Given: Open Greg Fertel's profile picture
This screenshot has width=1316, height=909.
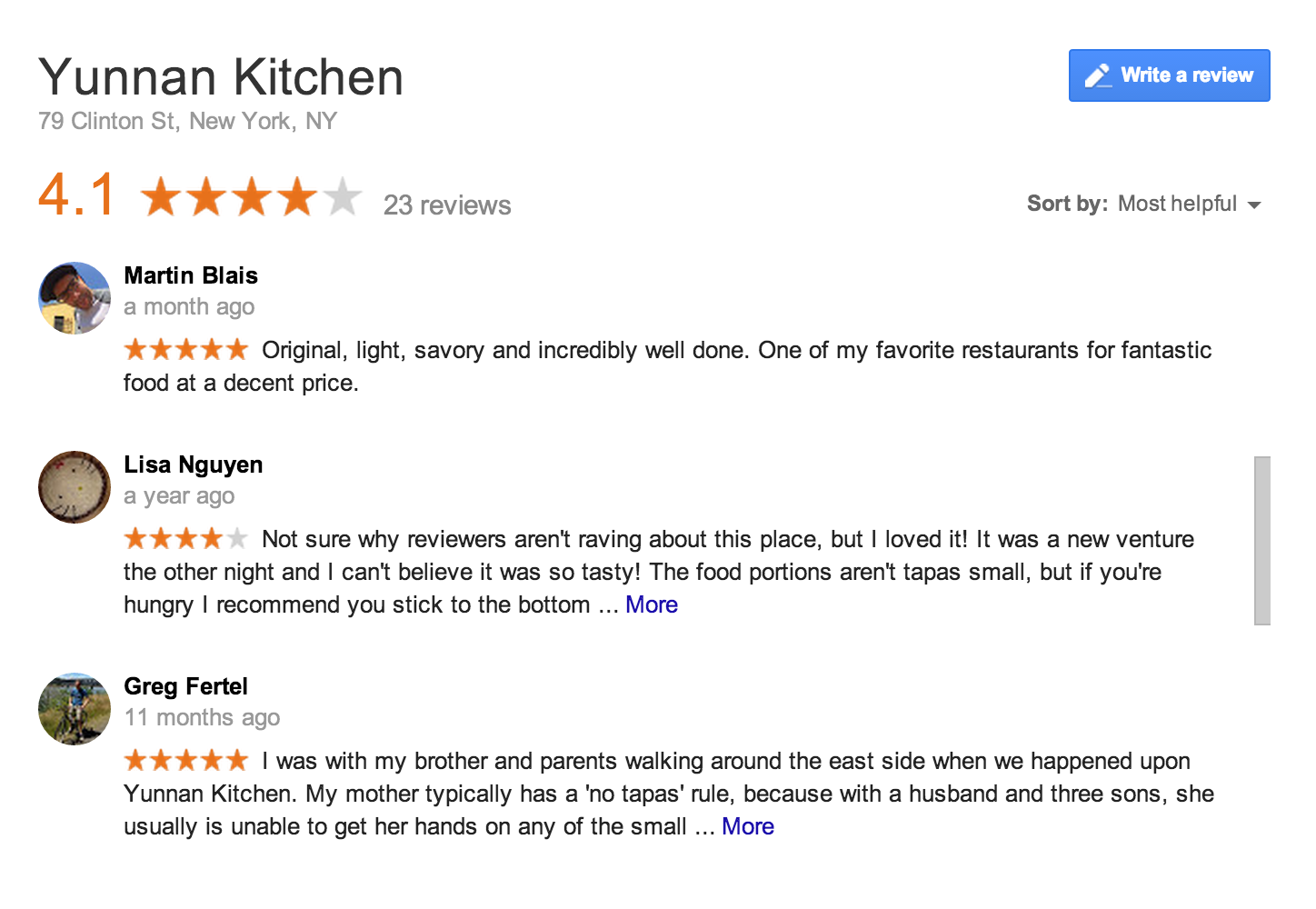Looking at the screenshot, I should coord(74,710).
